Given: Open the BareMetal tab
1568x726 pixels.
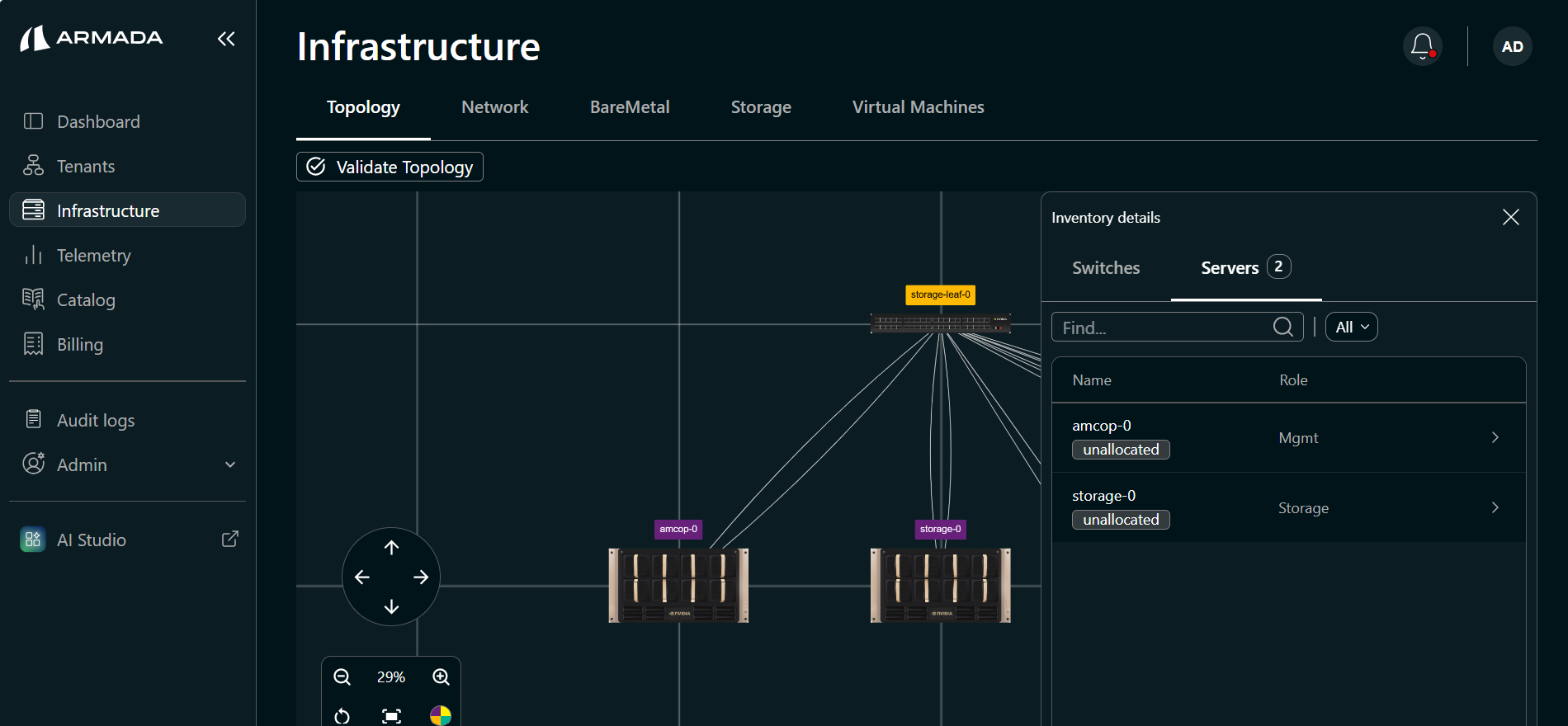Looking at the screenshot, I should (630, 107).
